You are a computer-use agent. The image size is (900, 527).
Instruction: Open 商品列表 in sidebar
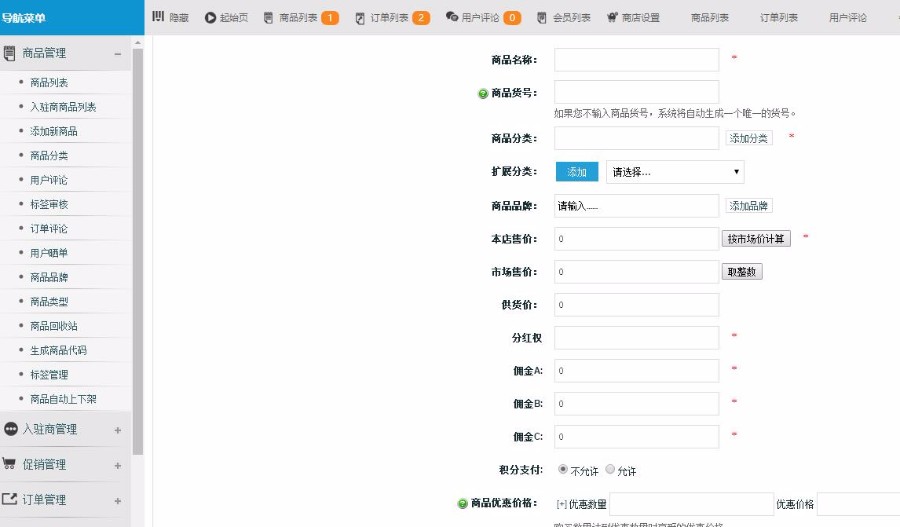click(x=49, y=83)
